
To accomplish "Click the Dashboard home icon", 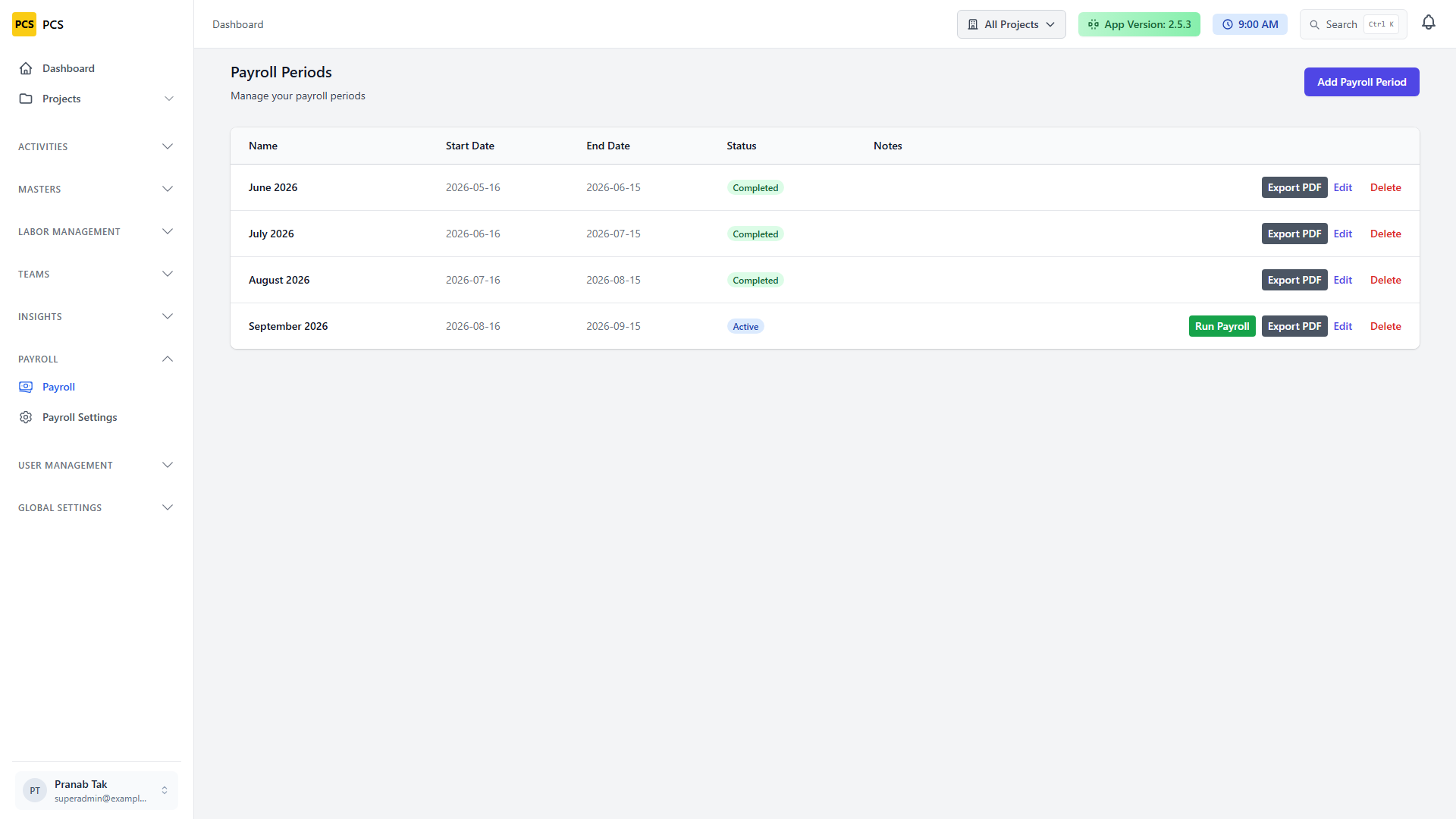I will click(x=26, y=68).
